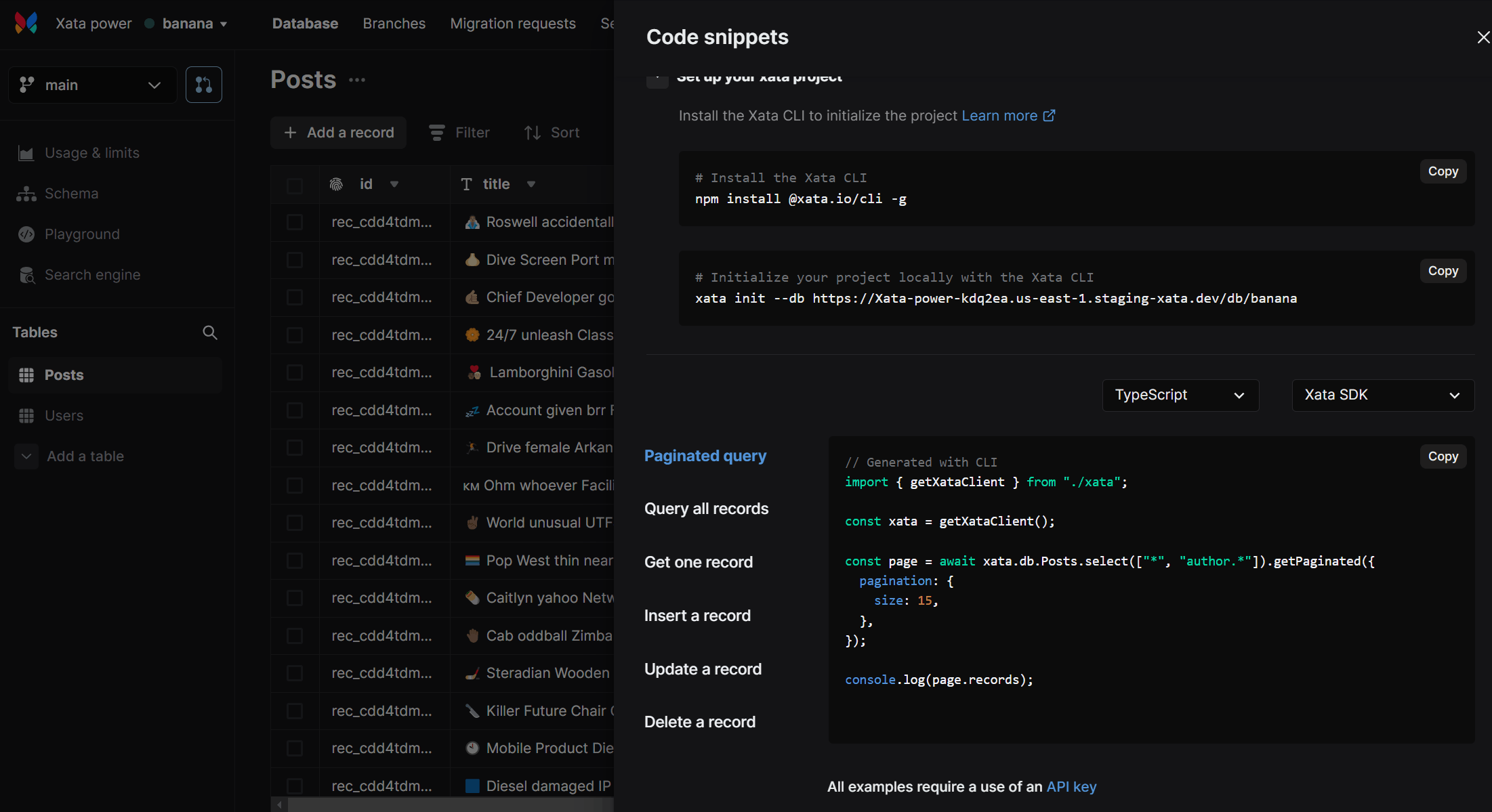Copy the npm install CLI command

coord(1443,171)
